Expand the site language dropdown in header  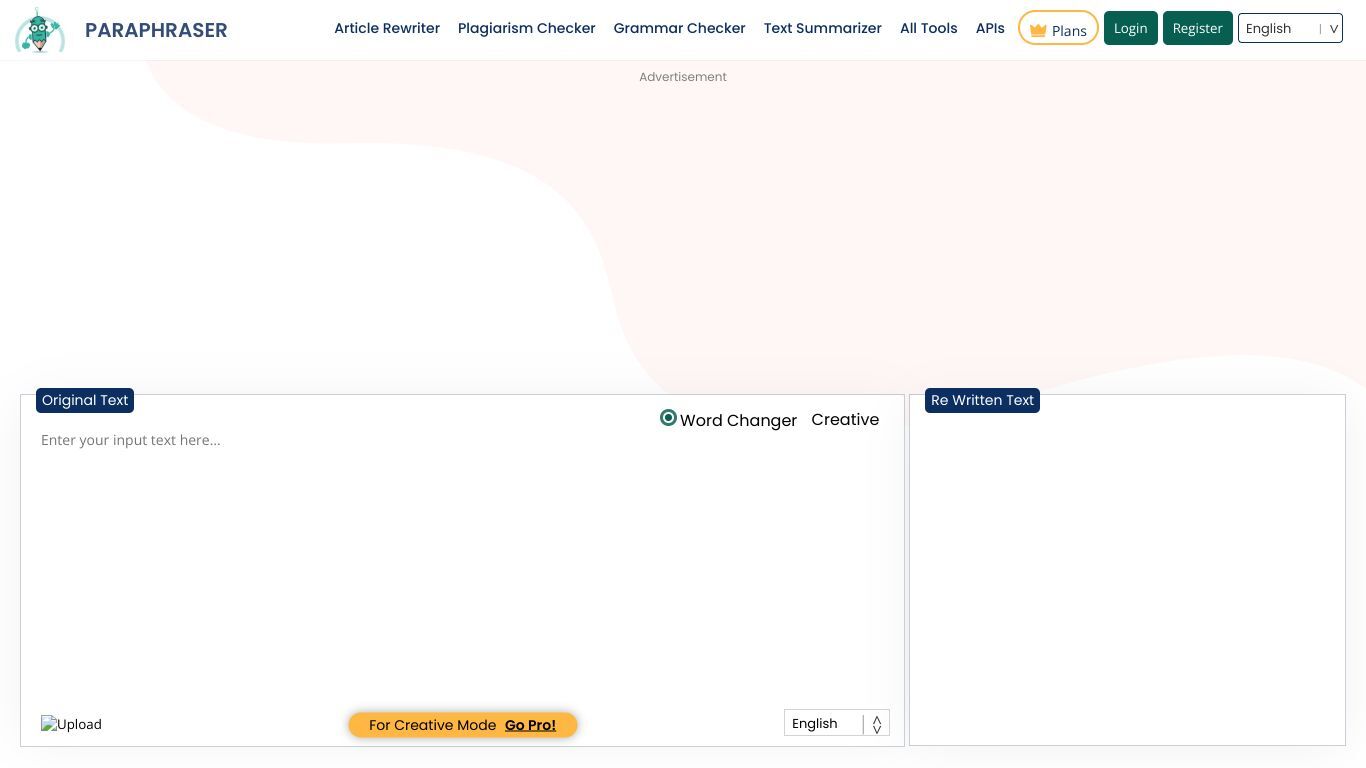pyautogui.click(x=1290, y=28)
